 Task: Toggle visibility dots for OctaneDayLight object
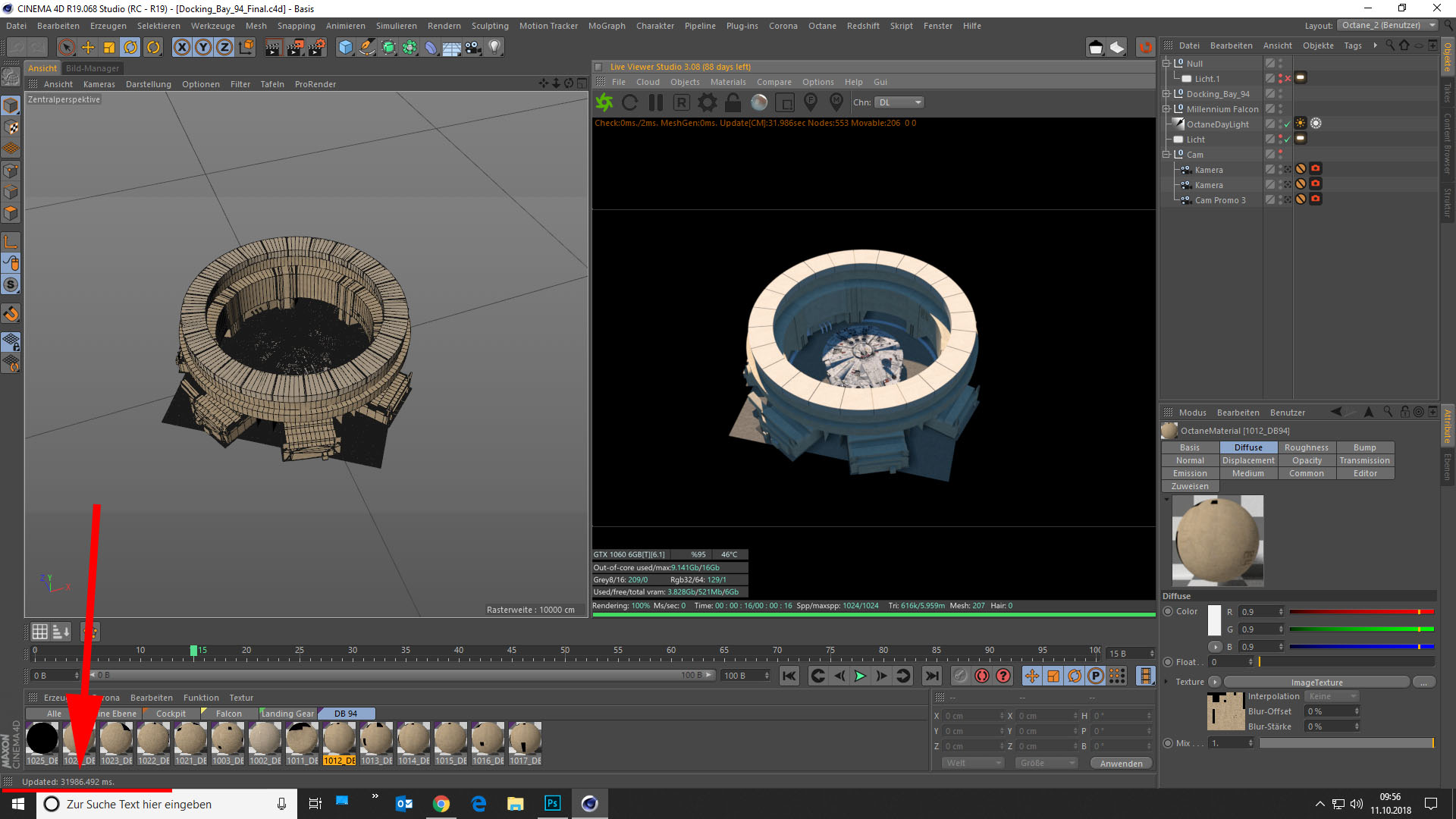point(1280,124)
